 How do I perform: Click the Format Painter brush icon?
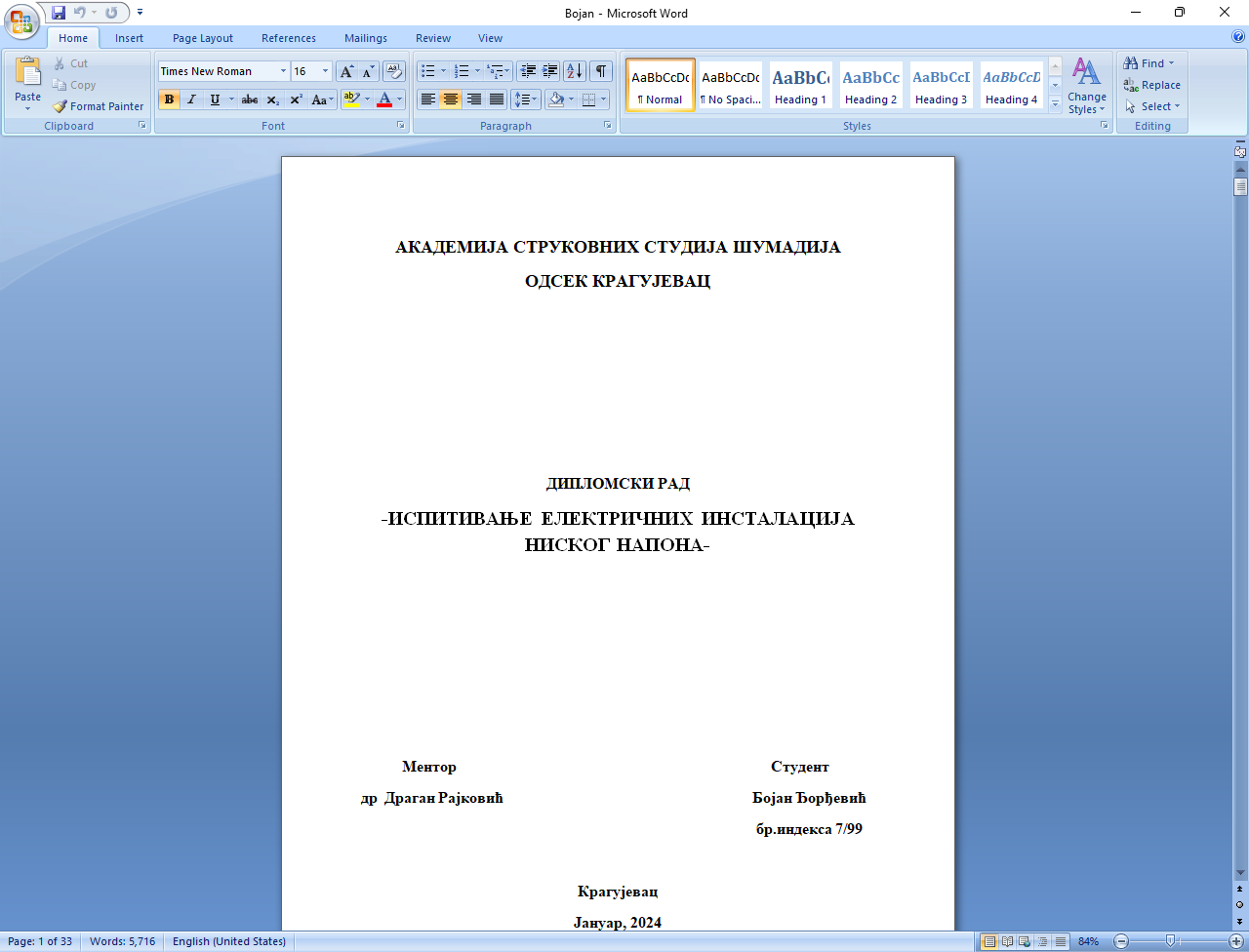60,106
